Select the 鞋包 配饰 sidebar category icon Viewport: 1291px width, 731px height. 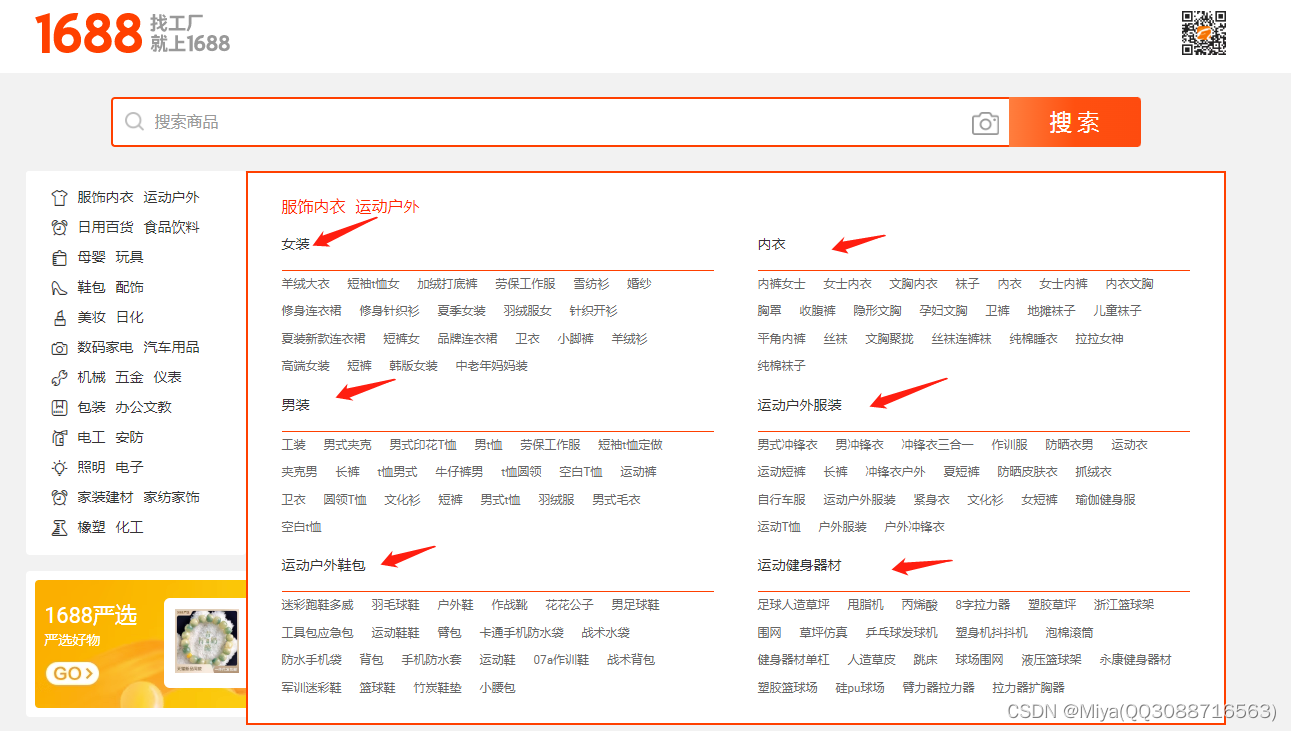(58, 287)
